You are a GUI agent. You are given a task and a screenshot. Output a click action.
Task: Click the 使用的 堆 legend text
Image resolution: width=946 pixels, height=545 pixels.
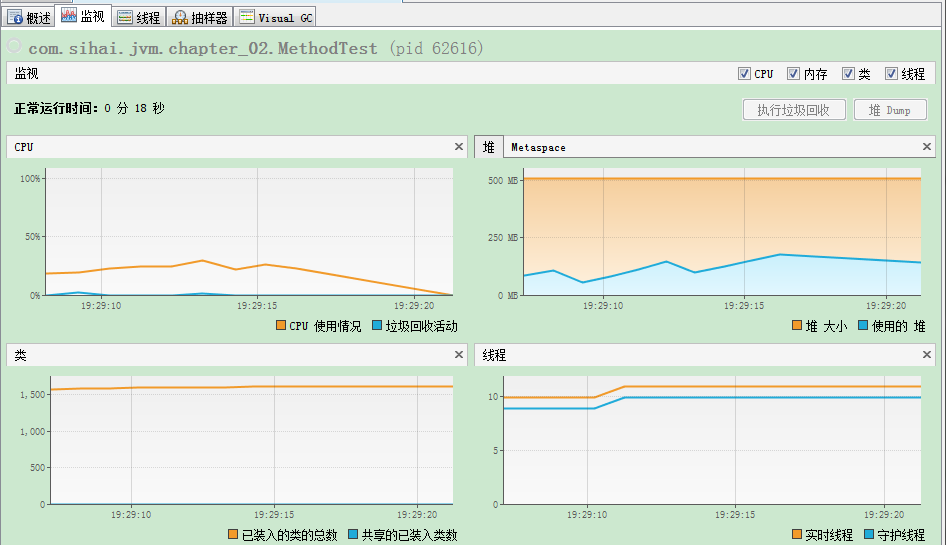point(898,326)
